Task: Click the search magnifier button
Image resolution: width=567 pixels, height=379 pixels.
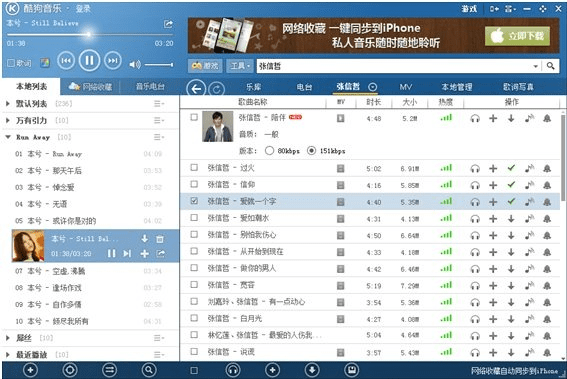Action: (x=550, y=66)
